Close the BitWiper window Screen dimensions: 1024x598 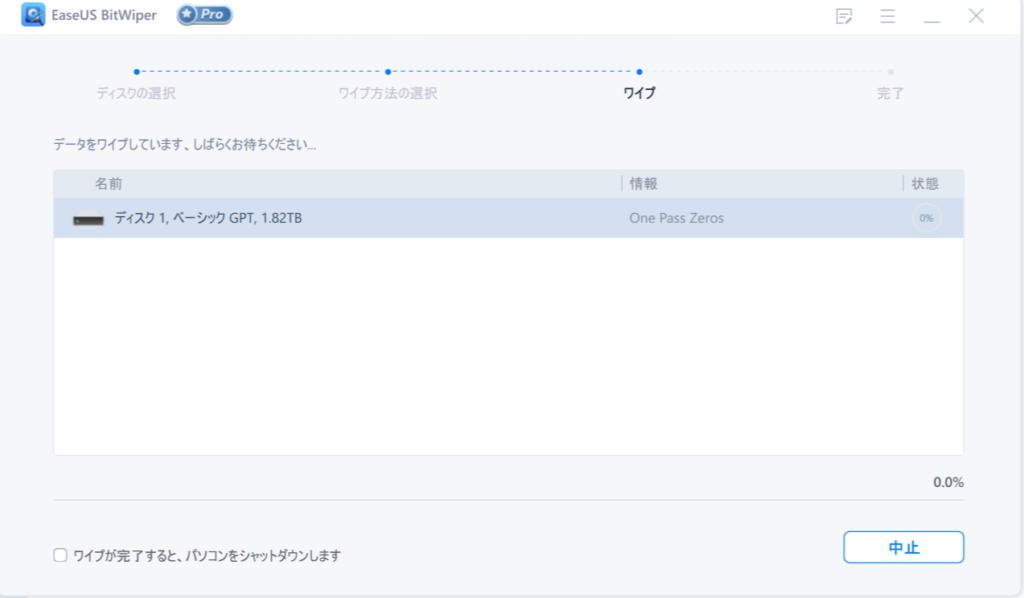pyautogui.click(x=977, y=16)
